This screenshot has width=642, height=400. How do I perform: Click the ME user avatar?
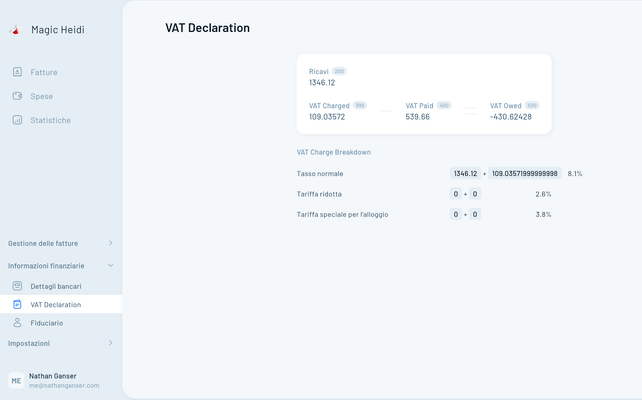click(16, 380)
